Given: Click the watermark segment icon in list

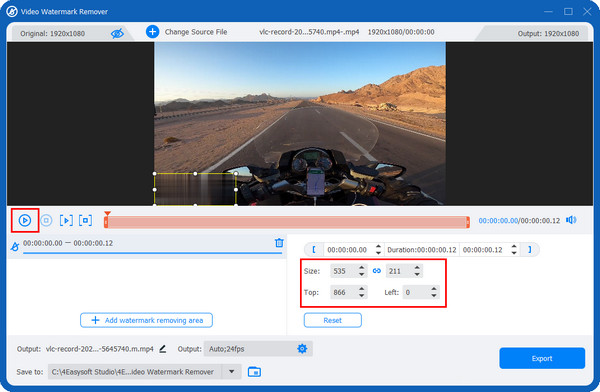Looking at the screenshot, I should (15, 247).
